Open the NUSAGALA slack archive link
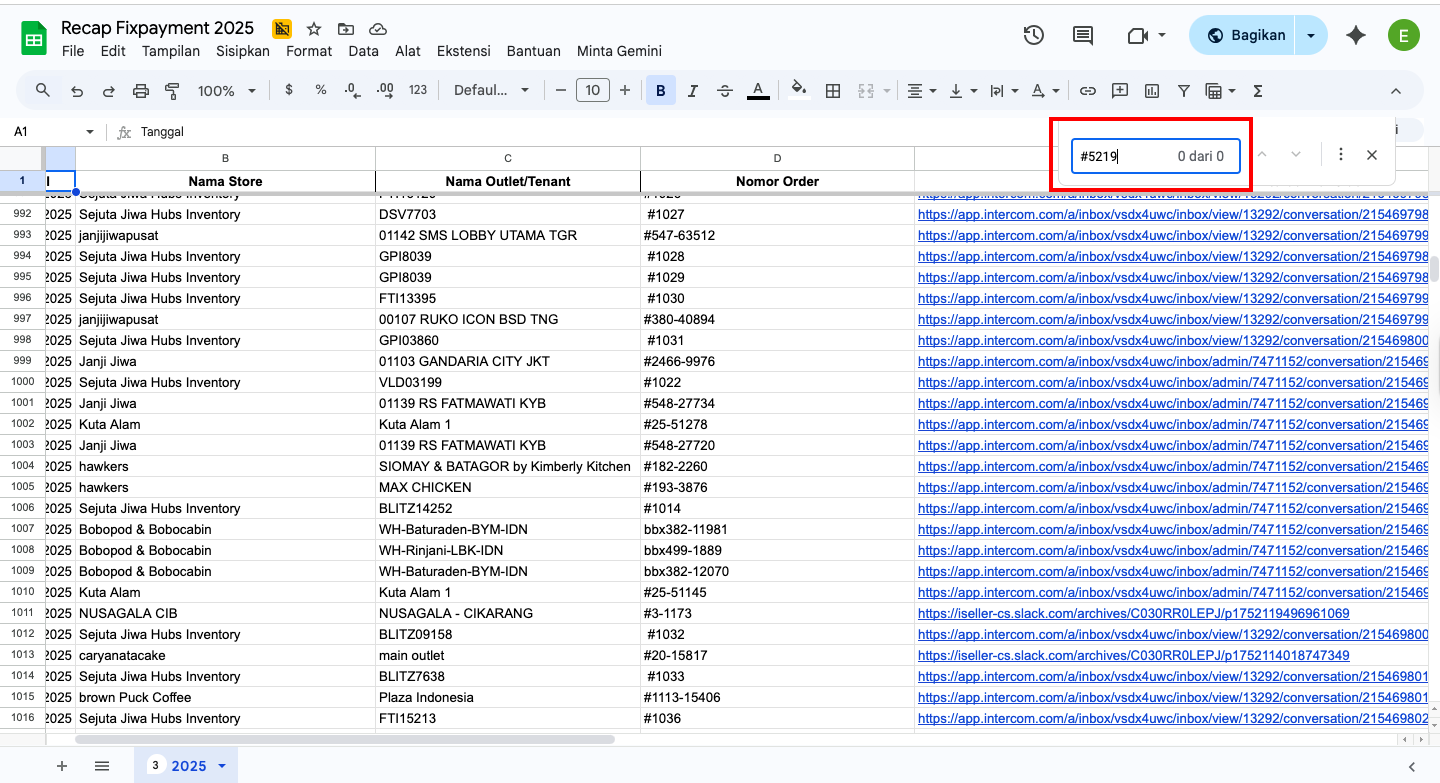The image size is (1440, 783). (1133, 614)
